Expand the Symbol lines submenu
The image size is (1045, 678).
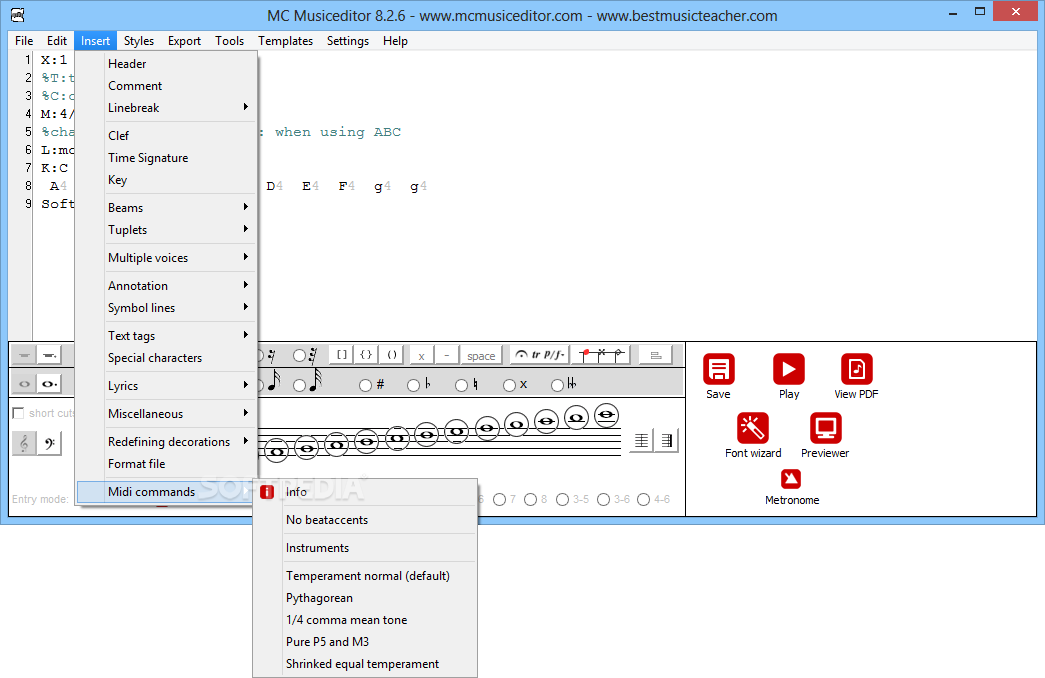(x=166, y=307)
